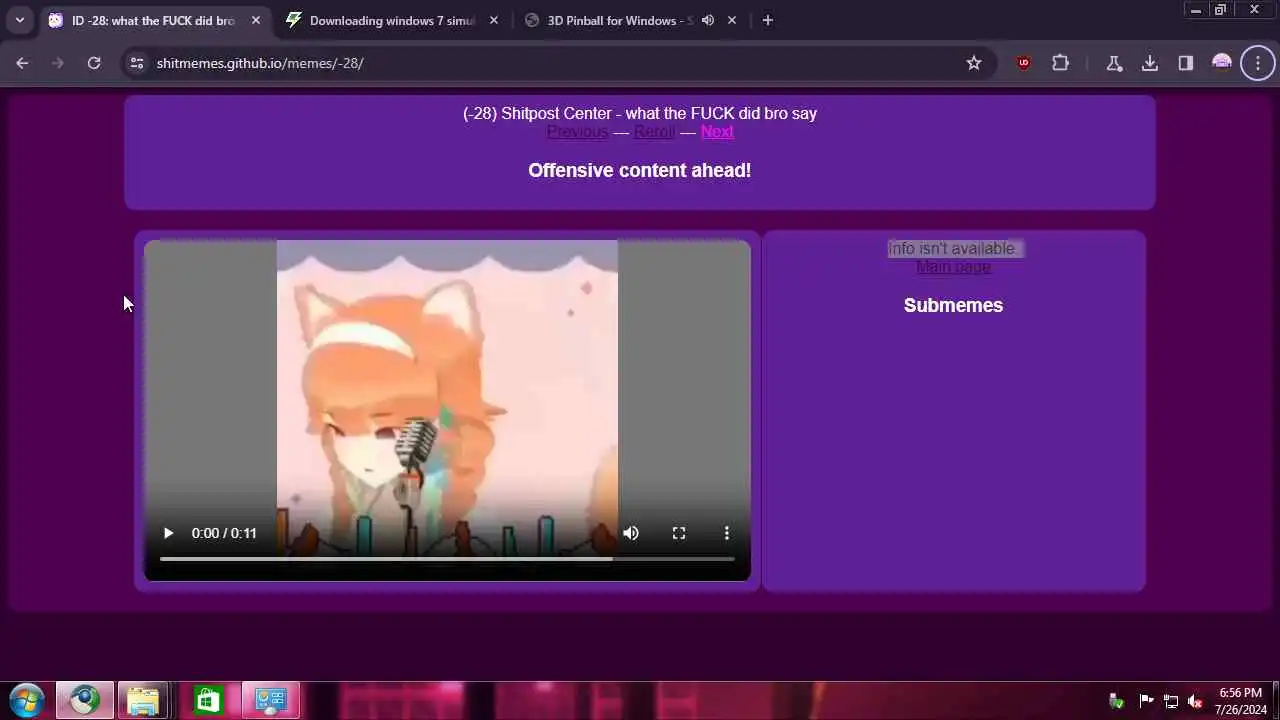Focus the address bar URL
Screen dimensions: 1280x720
(x=260, y=63)
